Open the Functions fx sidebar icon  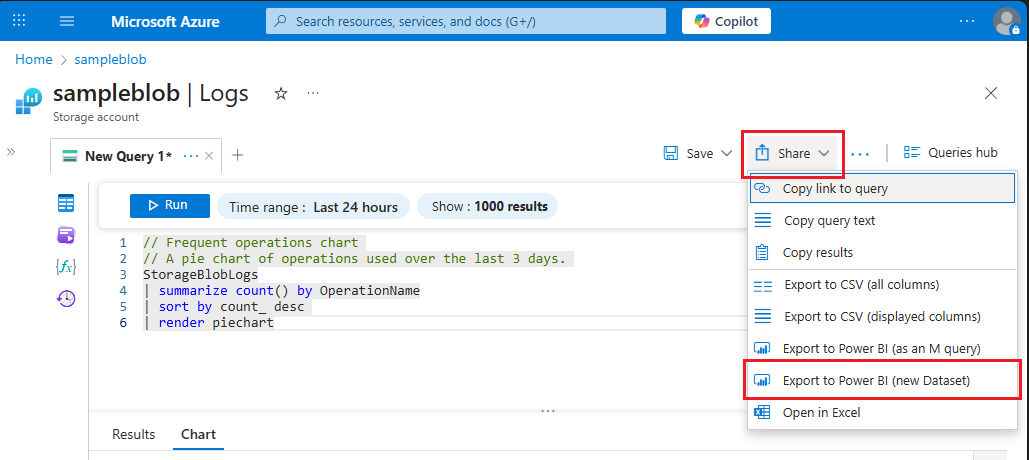point(66,266)
